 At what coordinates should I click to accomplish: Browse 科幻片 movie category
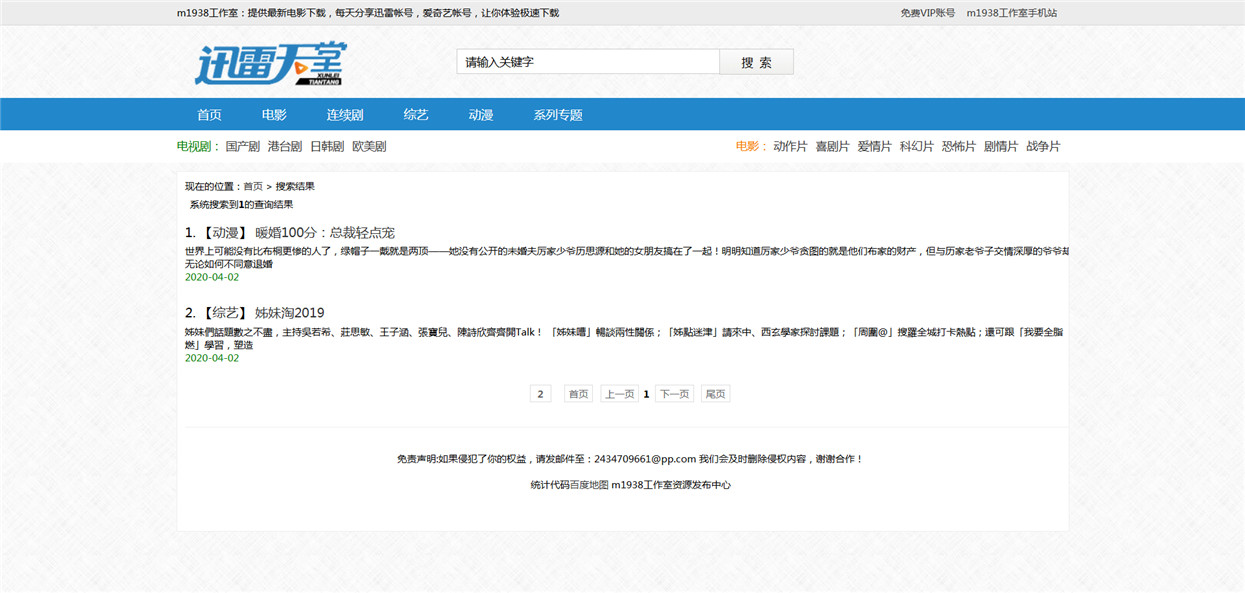[x=916, y=146]
